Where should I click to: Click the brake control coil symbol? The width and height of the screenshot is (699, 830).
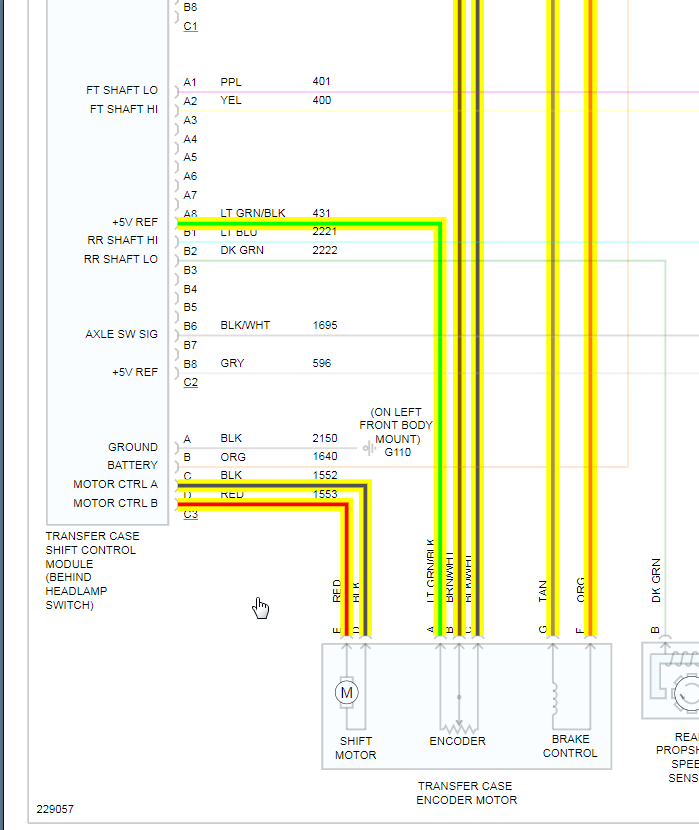555,699
